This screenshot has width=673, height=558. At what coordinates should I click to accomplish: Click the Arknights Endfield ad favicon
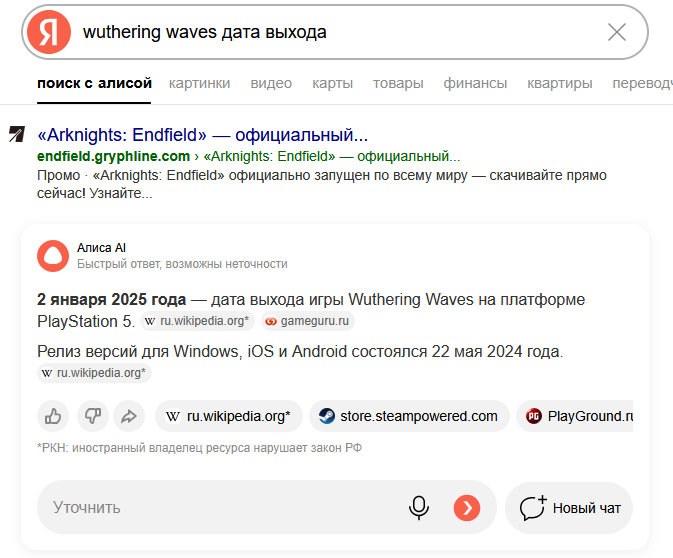[x=17, y=134]
